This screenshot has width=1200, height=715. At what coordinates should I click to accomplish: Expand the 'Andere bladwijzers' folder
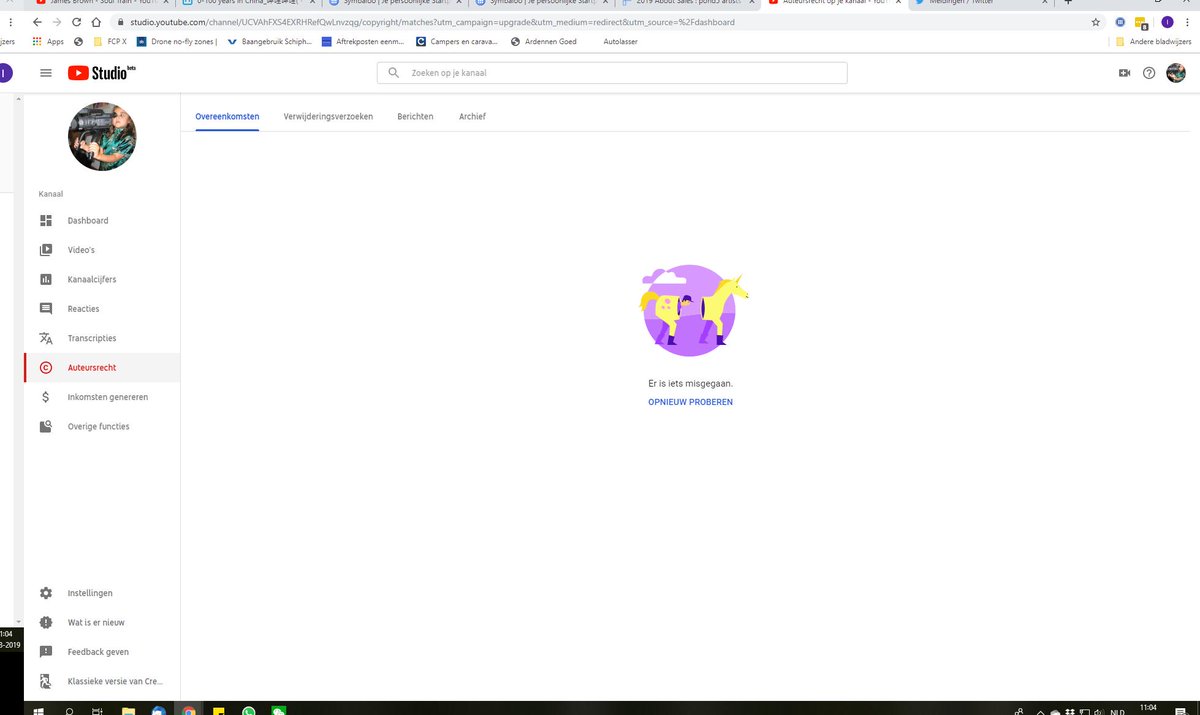click(x=1152, y=41)
